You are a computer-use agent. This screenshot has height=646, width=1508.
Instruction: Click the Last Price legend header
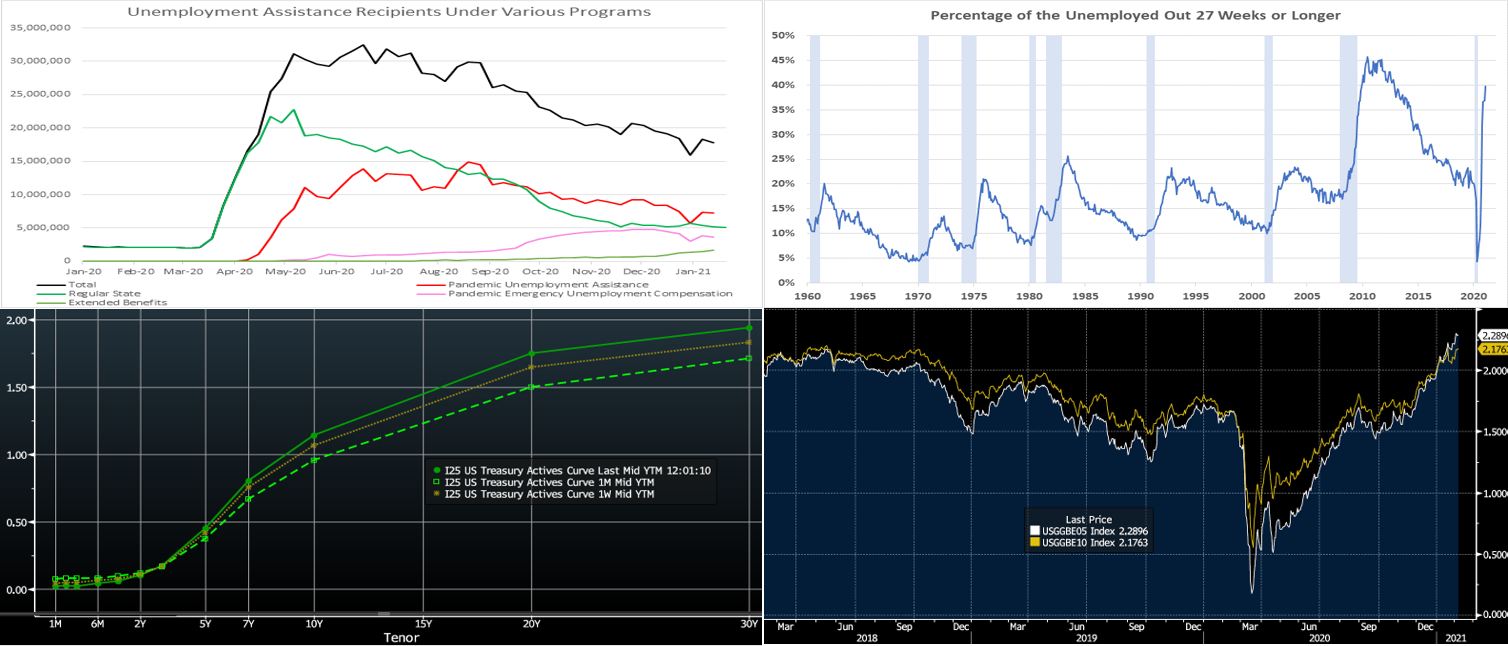[x=1089, y=520]
